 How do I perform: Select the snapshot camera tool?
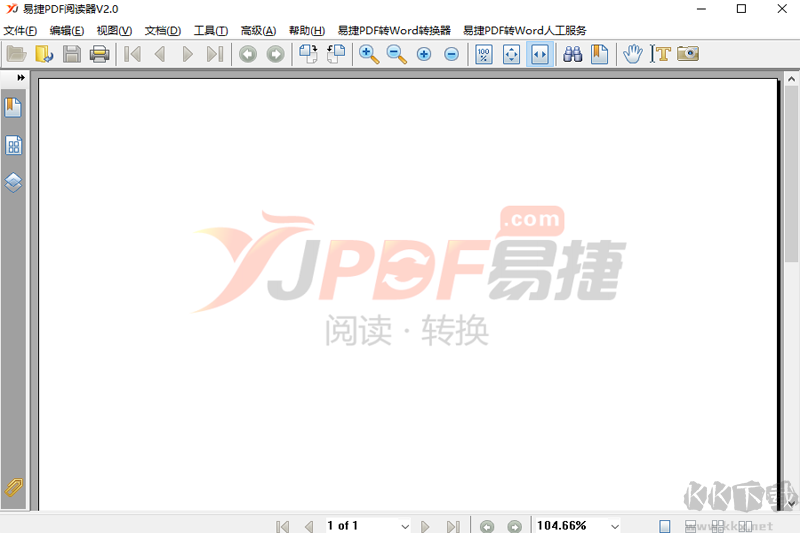(x=688, y=54)
